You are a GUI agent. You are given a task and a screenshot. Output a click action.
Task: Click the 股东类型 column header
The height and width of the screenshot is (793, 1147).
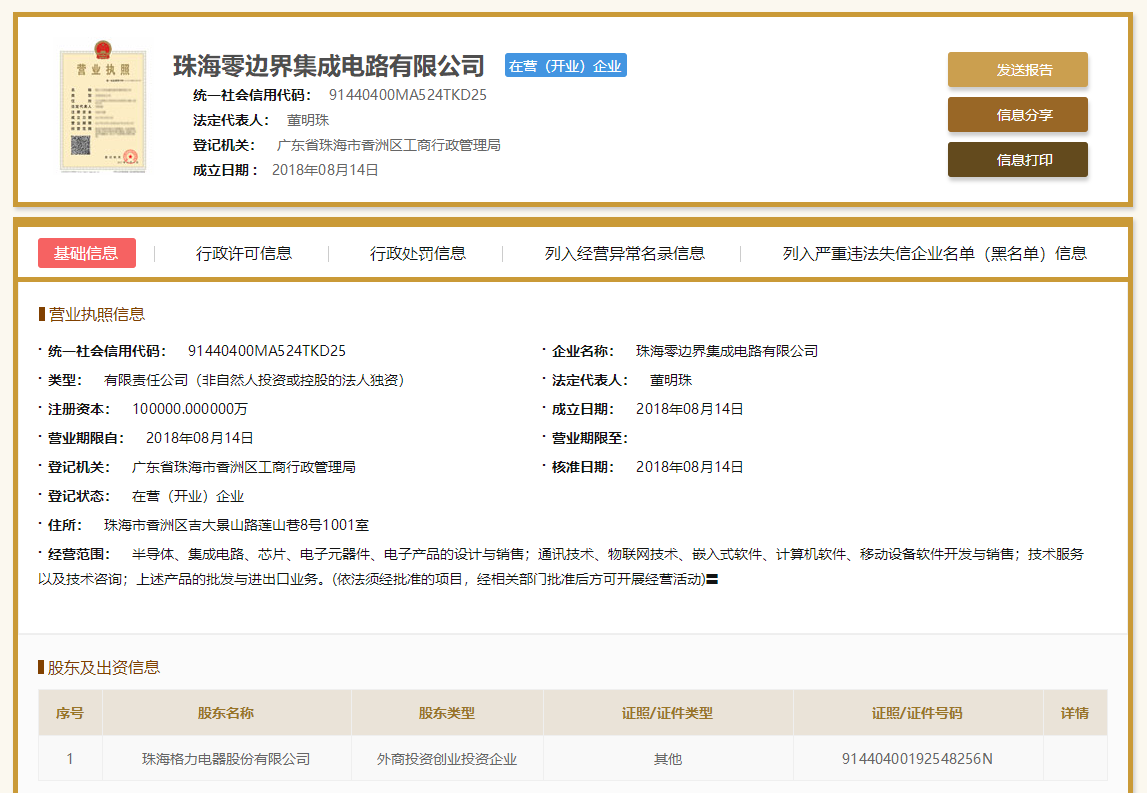click(446, 713)
